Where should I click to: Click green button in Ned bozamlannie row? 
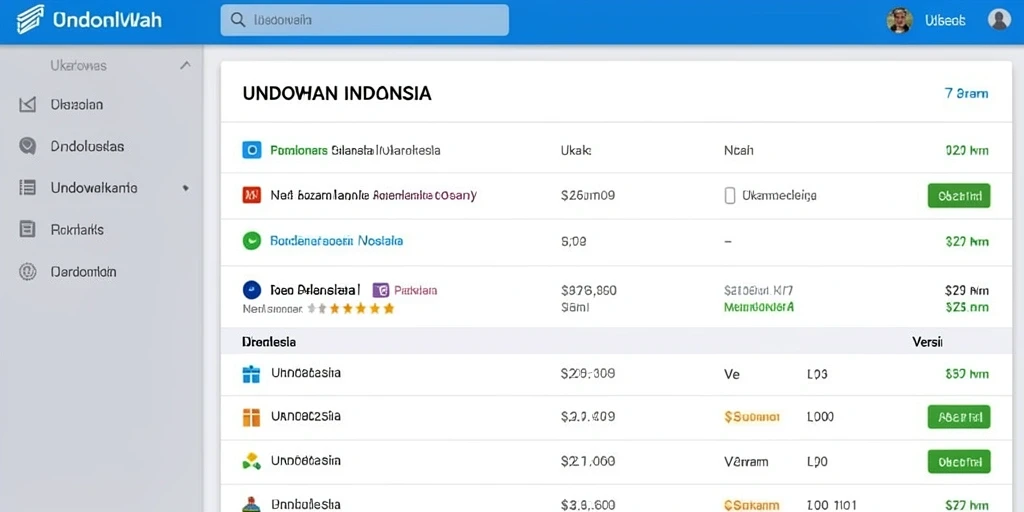(x=959, y=195)
